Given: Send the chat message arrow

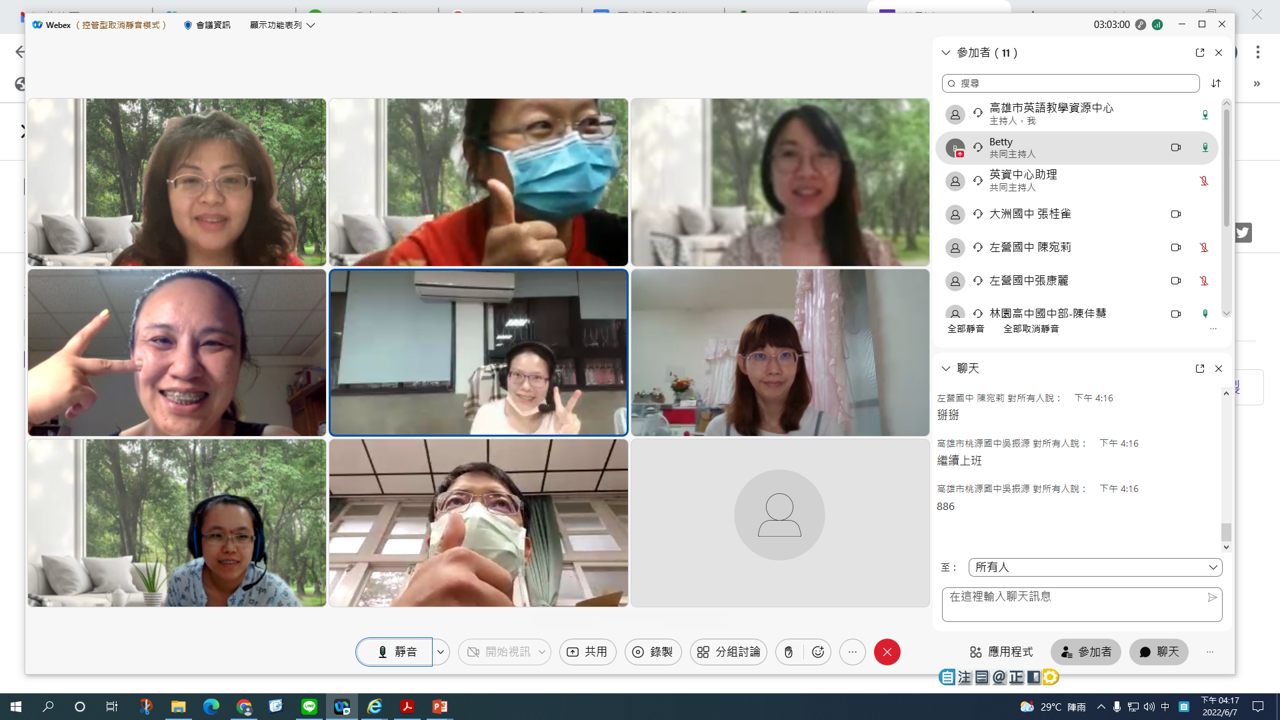Looking at the screenshot, I should pos(1212,598).
